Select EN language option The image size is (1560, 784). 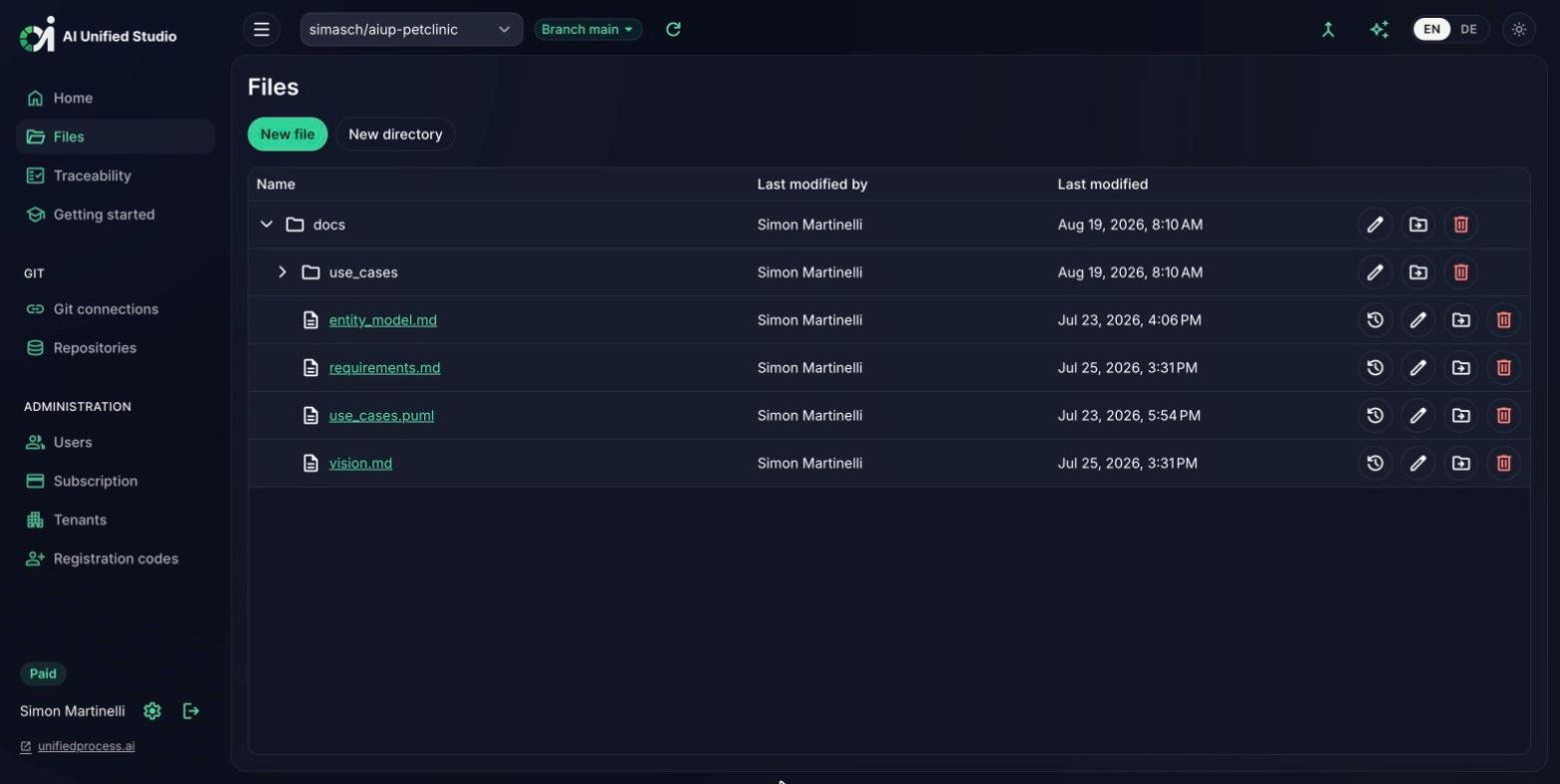(1431, 30)
